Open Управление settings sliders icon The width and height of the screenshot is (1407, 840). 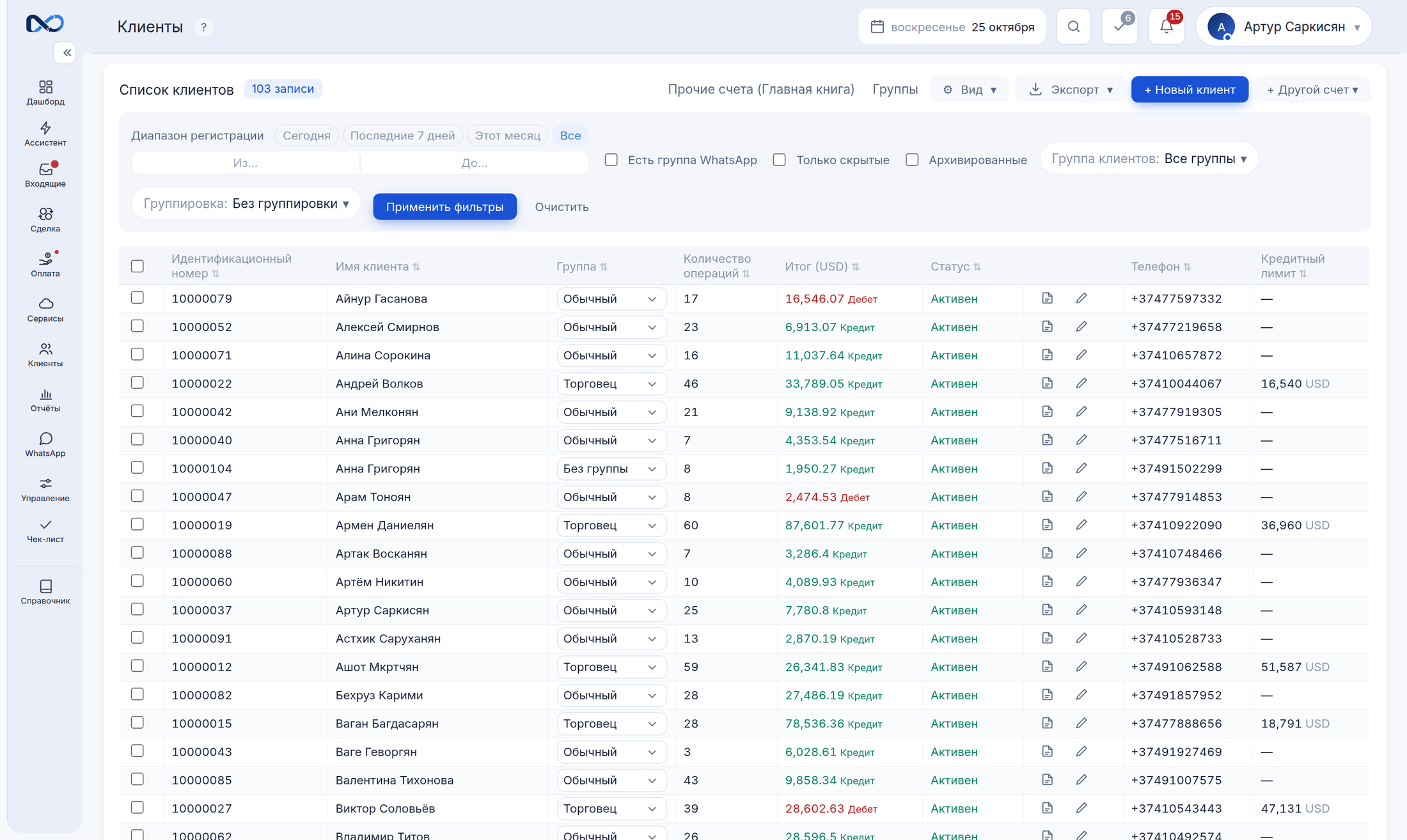point(45,489)
